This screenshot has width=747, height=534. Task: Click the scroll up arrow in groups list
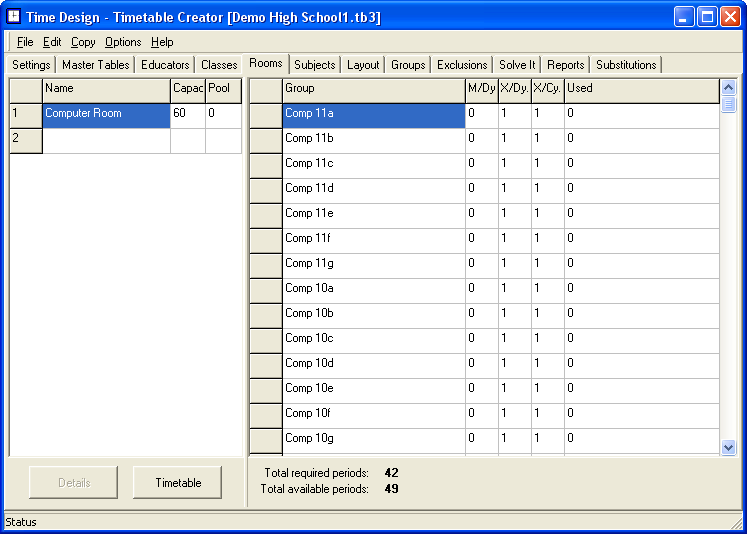pyautogui.click(x=728, y=88)
